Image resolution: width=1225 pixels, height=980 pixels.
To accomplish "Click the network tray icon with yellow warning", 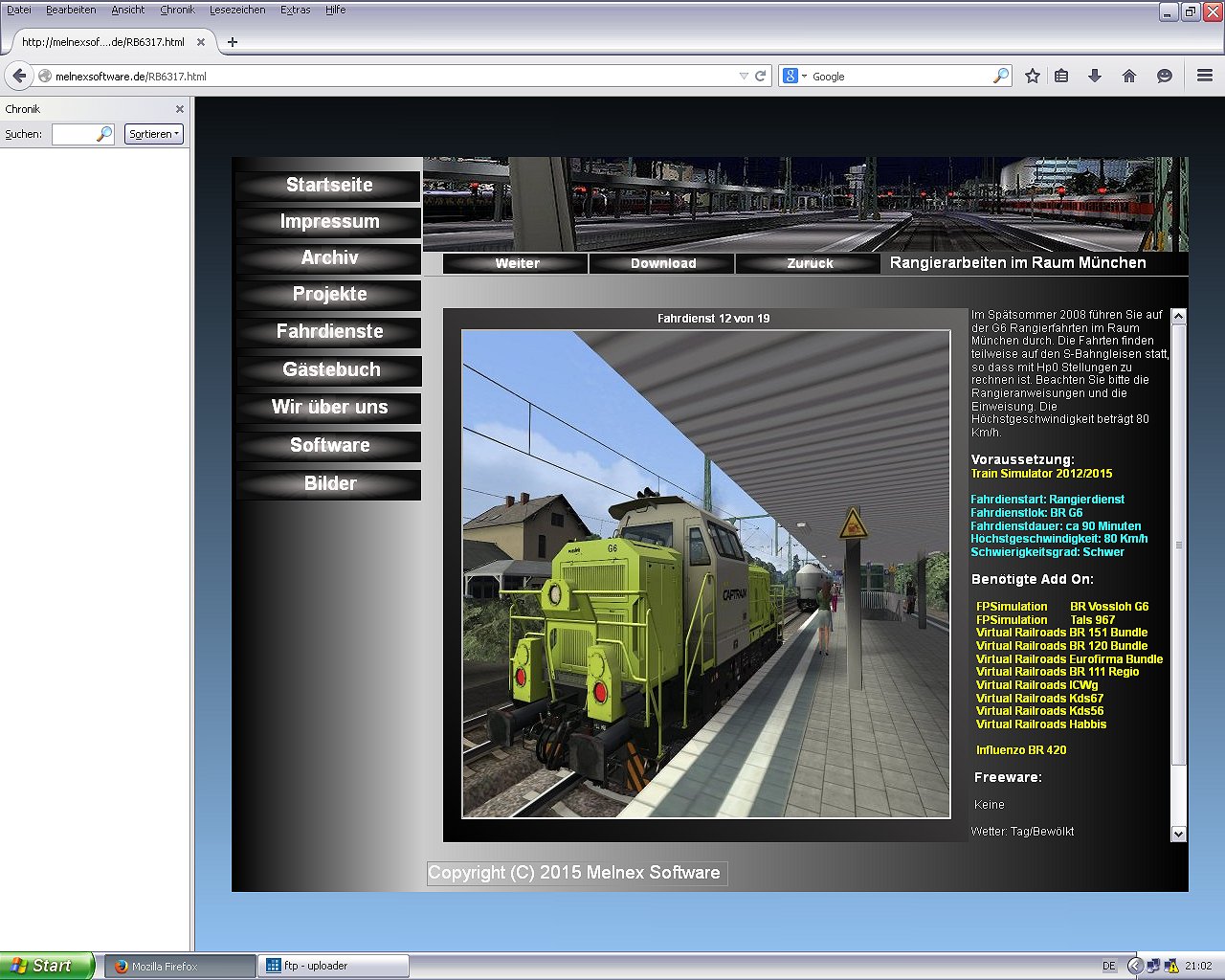I will [1170, 966].
